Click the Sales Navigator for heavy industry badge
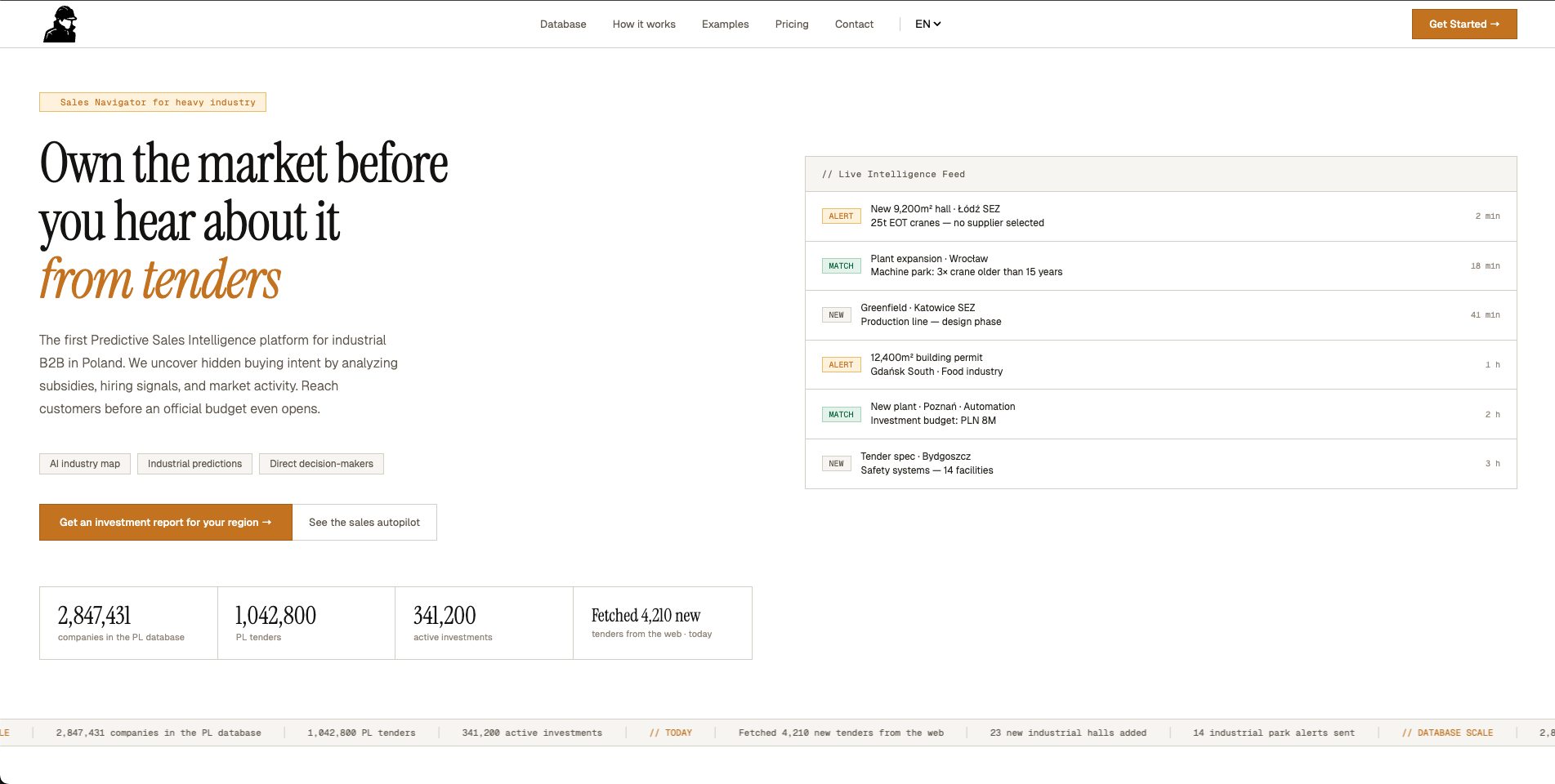This screenshot has width=1555, height=784. (x=153, y=102)
